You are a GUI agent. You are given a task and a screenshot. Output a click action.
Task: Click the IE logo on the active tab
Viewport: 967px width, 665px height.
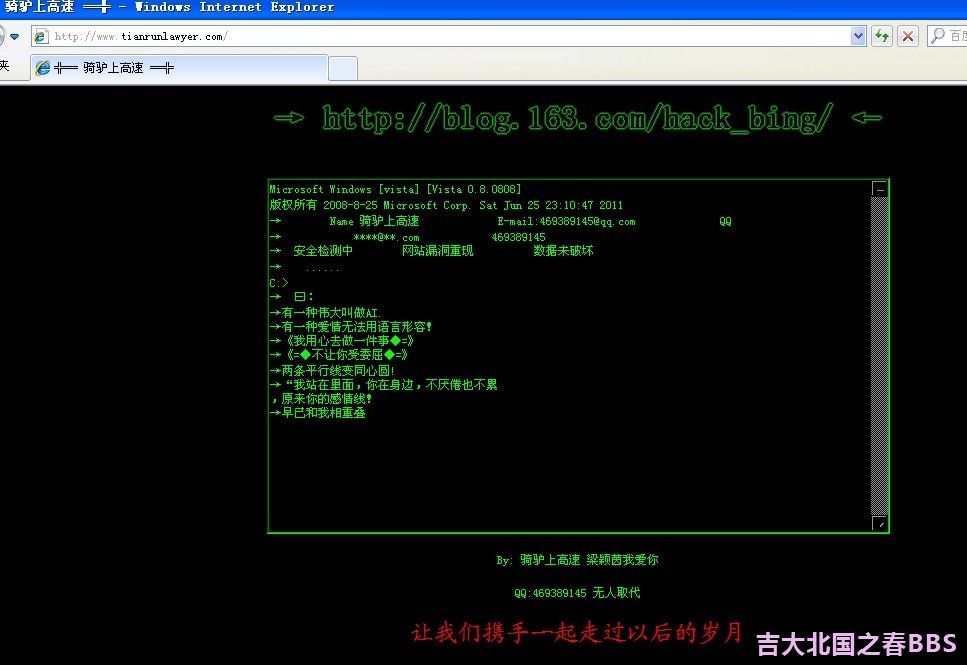[x=43, y=68]
